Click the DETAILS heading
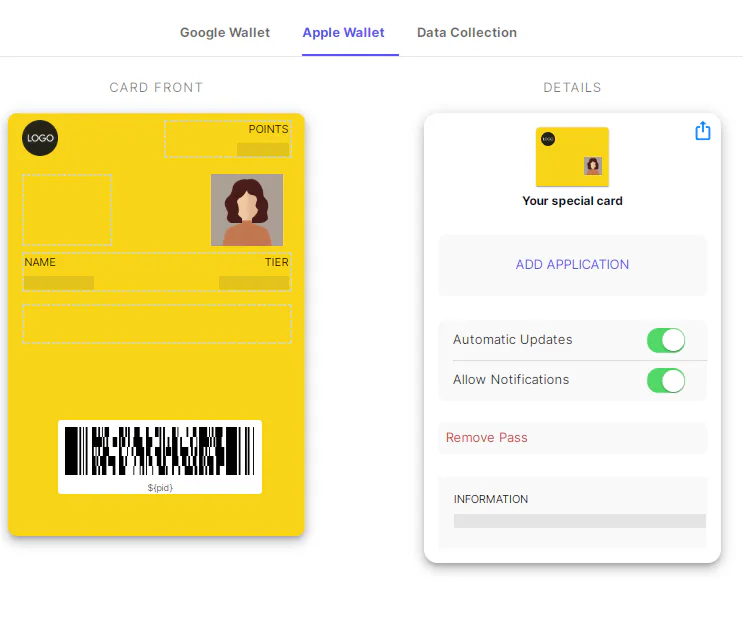The image size is (743, 618). tap(572, 88)
